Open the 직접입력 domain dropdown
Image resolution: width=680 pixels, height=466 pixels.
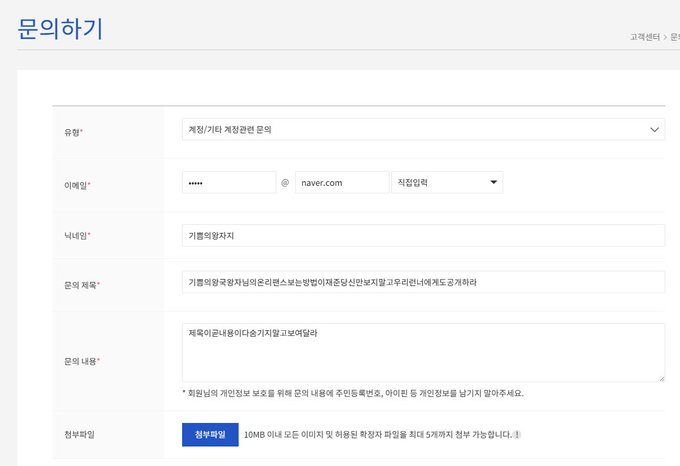click(447, 182)
